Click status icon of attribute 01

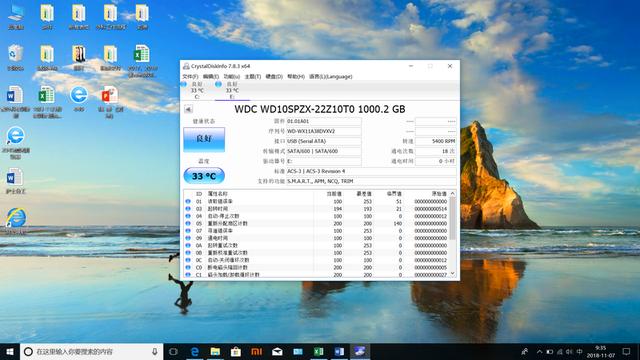(188, 201)
